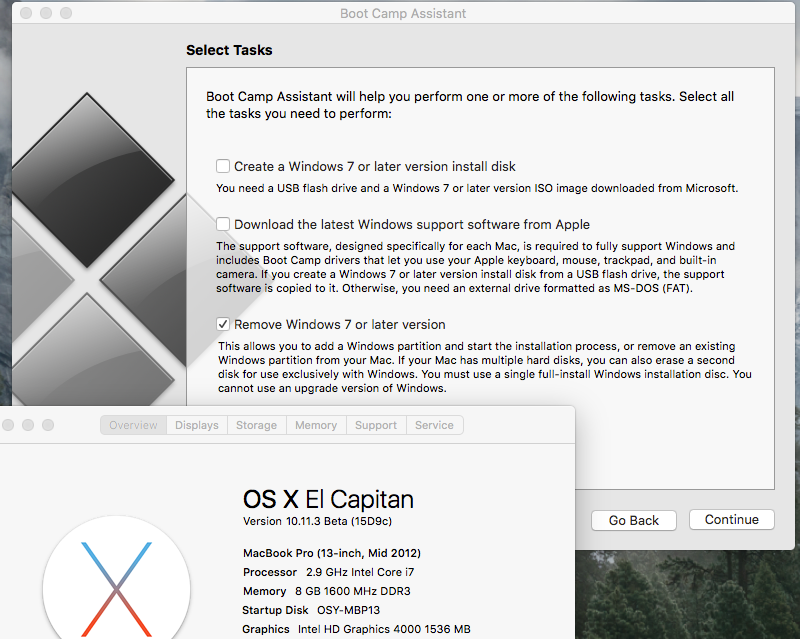
Task: Minimize the Boot Camp Assistant window
Action: click(46, 13)
